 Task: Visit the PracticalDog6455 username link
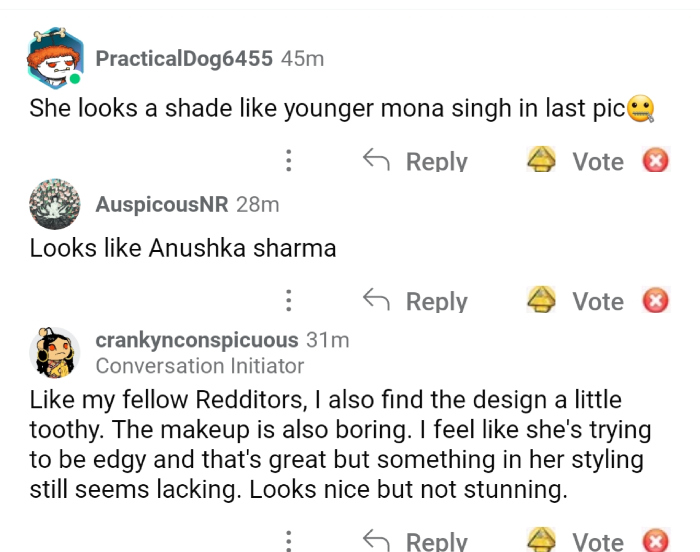click(x=184, y=59)
